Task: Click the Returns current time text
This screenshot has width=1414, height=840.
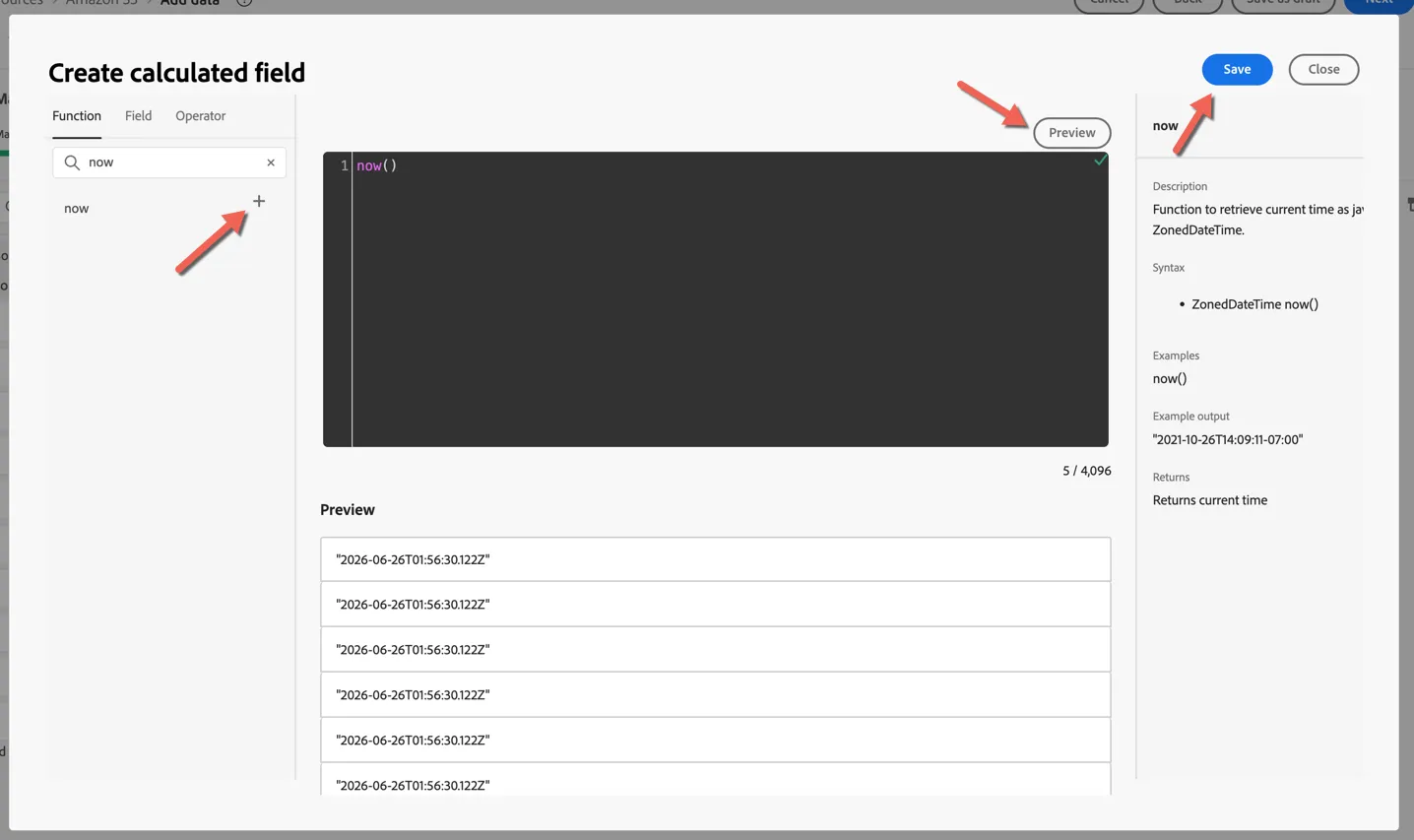Action: (1210, 500)
